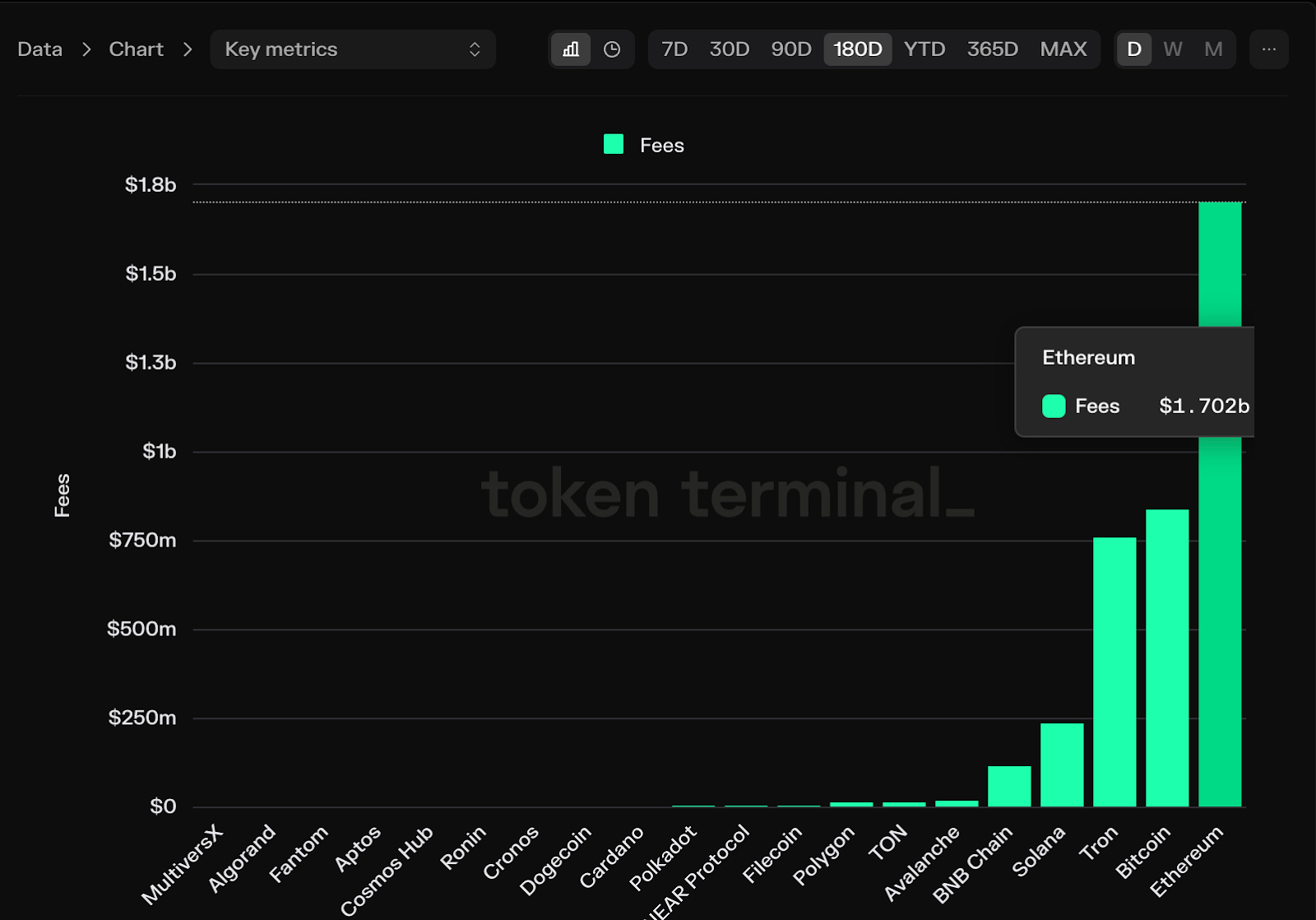
Task: Select the 7D time range
Action: (674, 49)
